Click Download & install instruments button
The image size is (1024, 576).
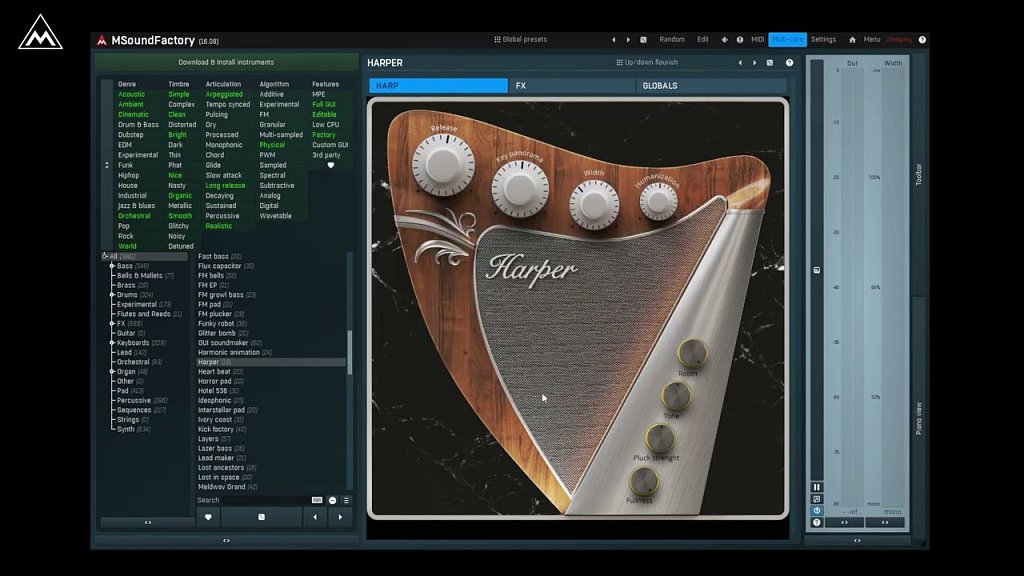[226, 62]
